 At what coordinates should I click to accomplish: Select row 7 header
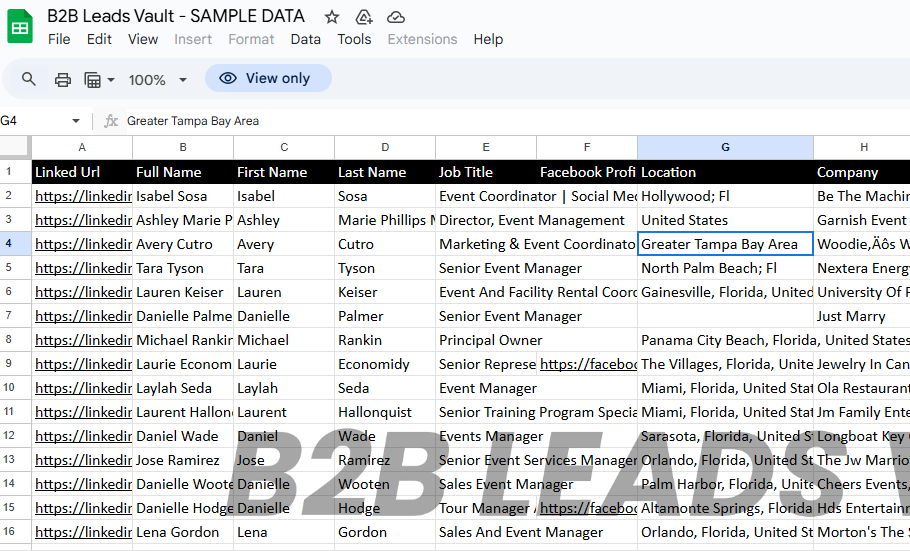point(15,316)
